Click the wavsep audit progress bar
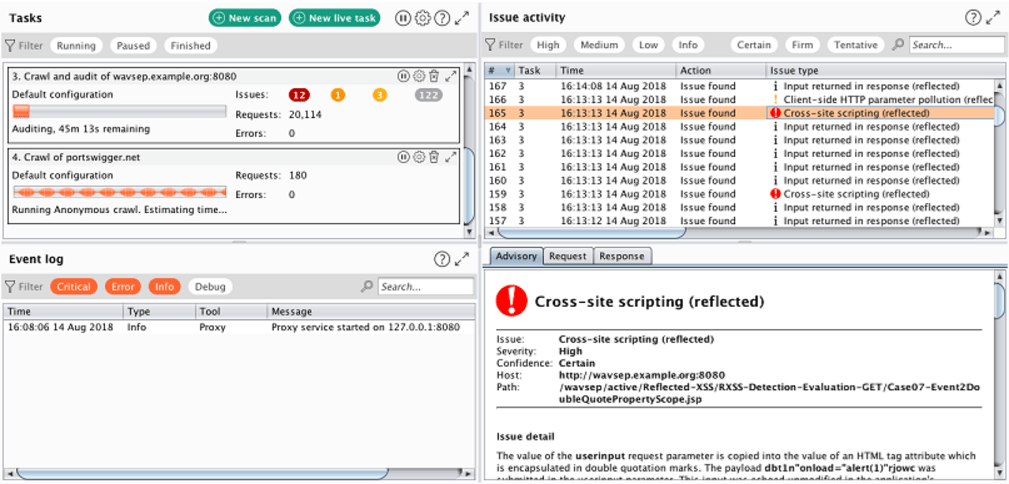Image resolution: width=1009 pixels, height=484 pixels. (x=119, y=111)
